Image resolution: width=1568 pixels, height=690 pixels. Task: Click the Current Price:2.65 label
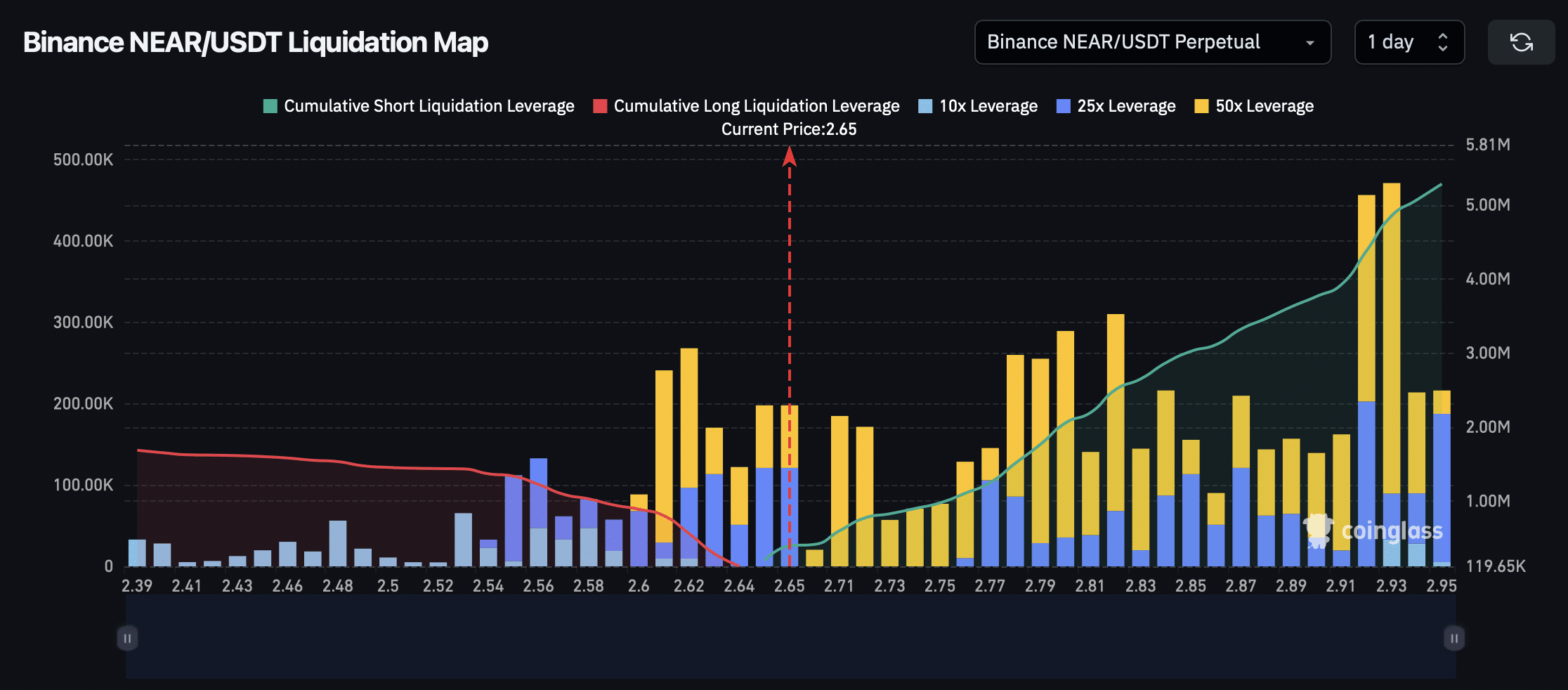789,129
